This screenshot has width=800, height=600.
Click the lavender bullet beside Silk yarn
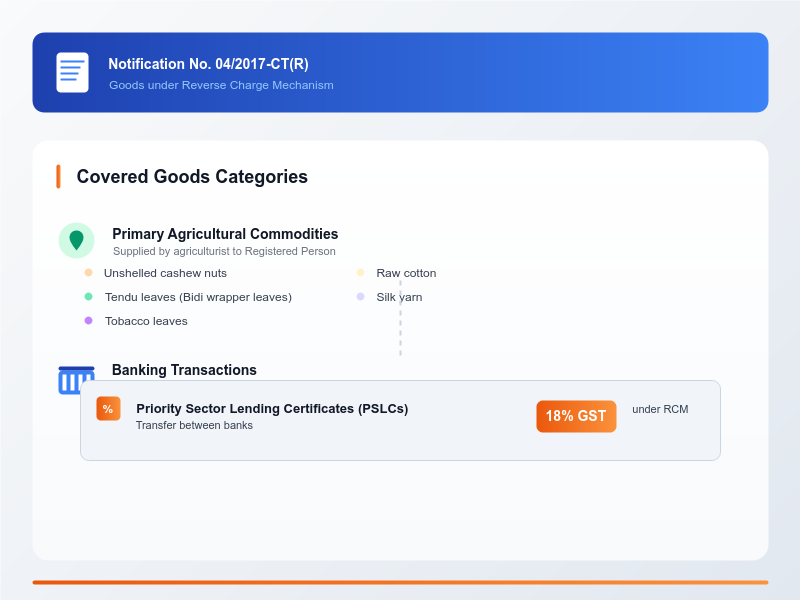(360, 296)
